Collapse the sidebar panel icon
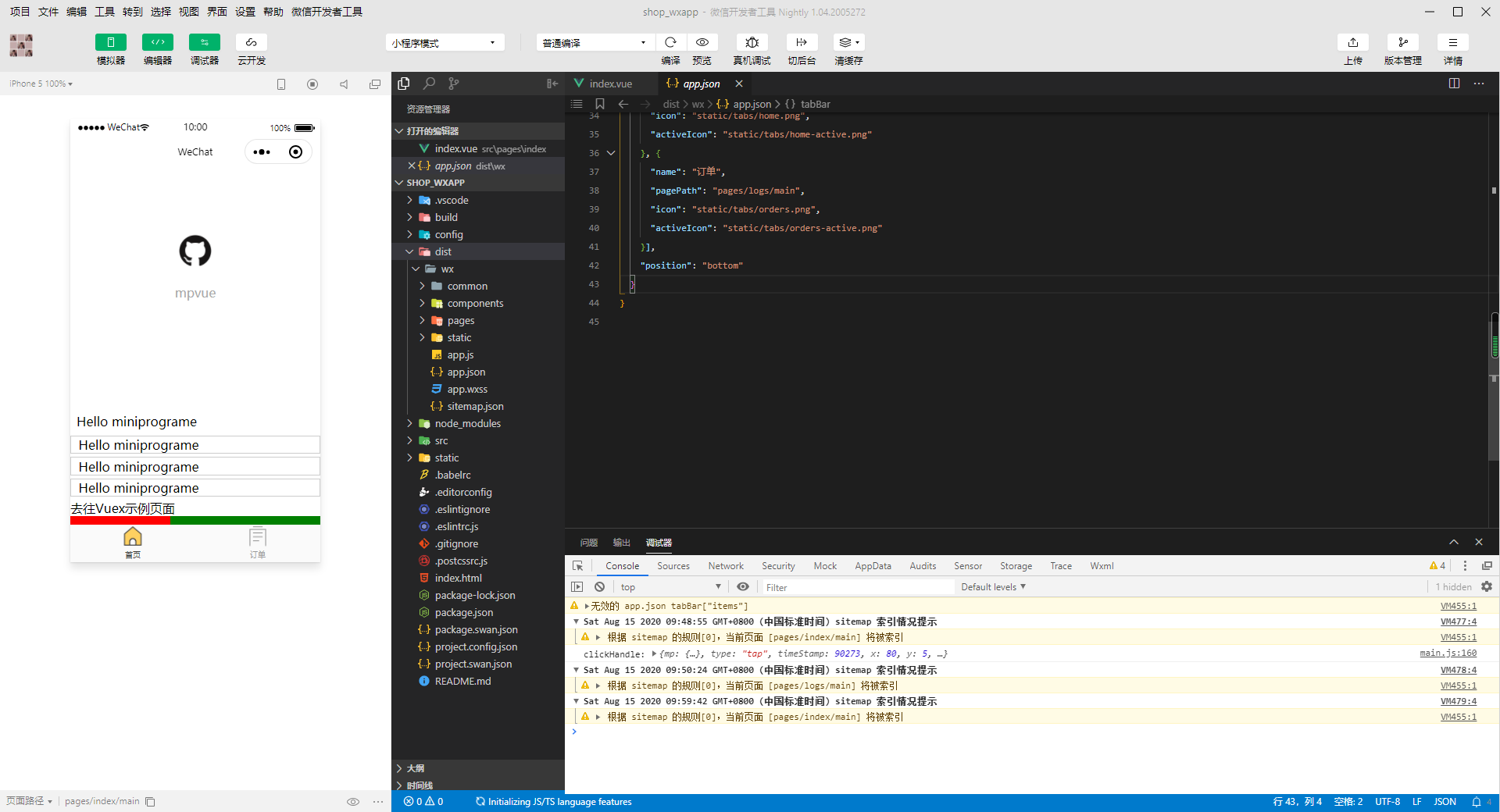Viewport: 1500px width, 812px height. click(552, 84)
